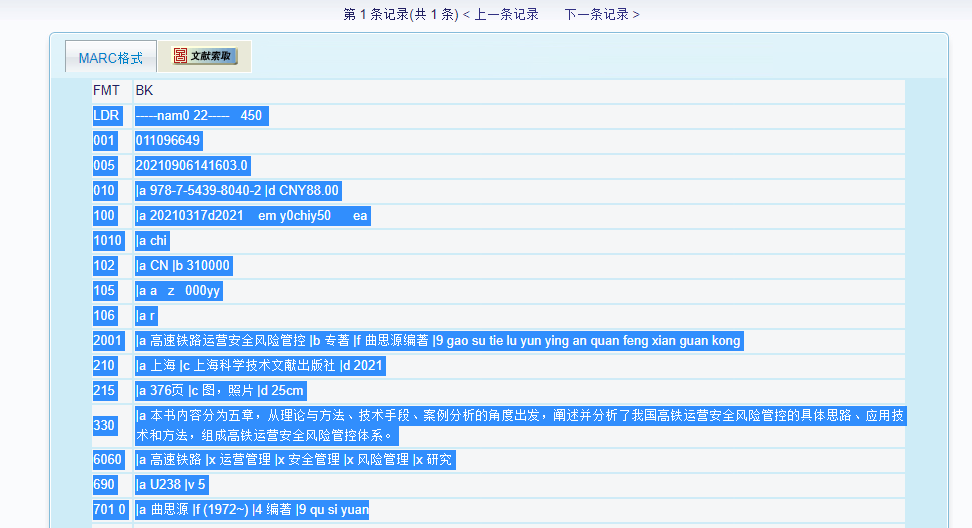Click field tag 102
This screenshot has width=972, height=528.
coord(104,265)
